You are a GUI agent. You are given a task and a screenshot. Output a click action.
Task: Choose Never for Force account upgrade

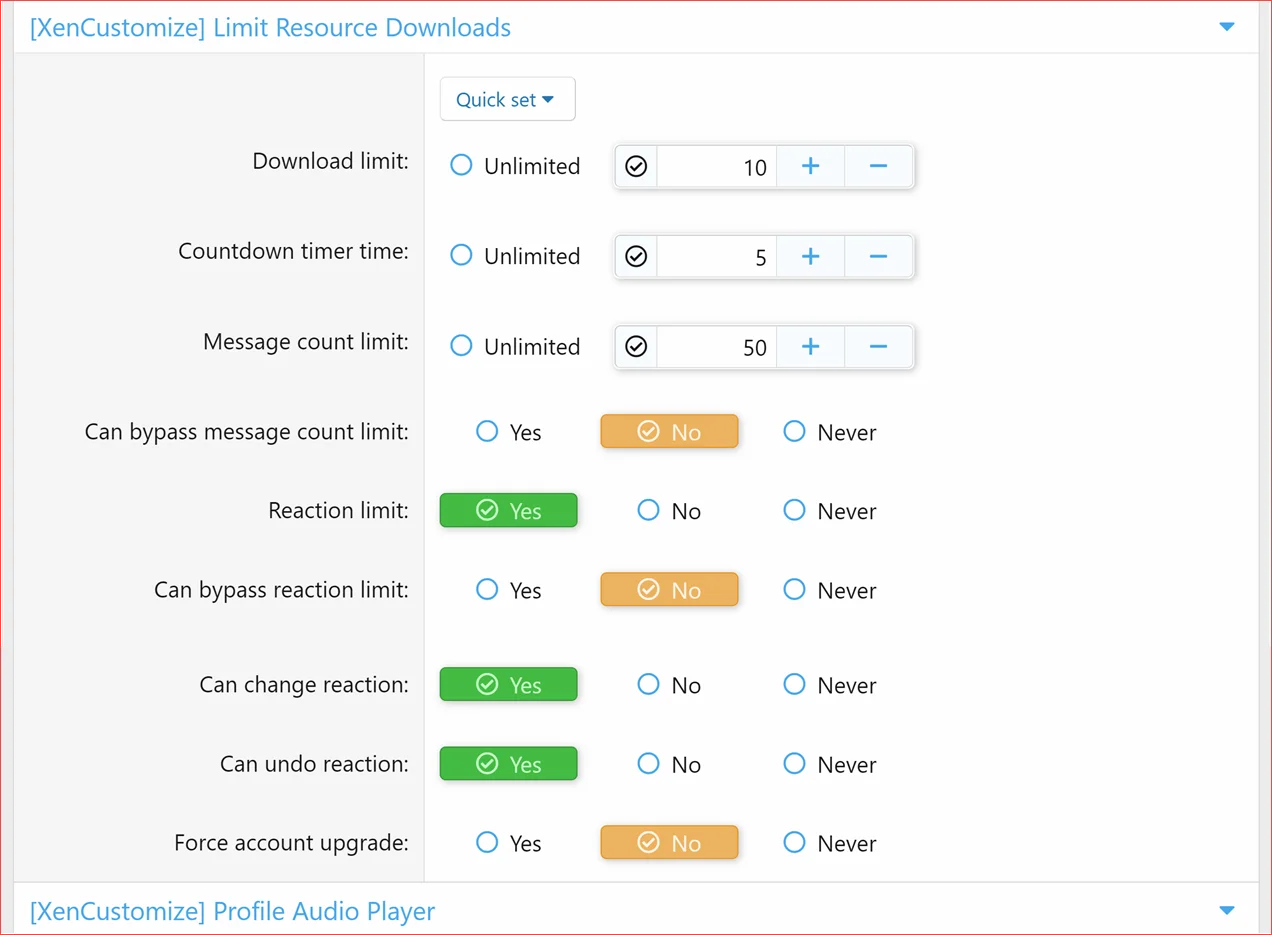(830, 843)
